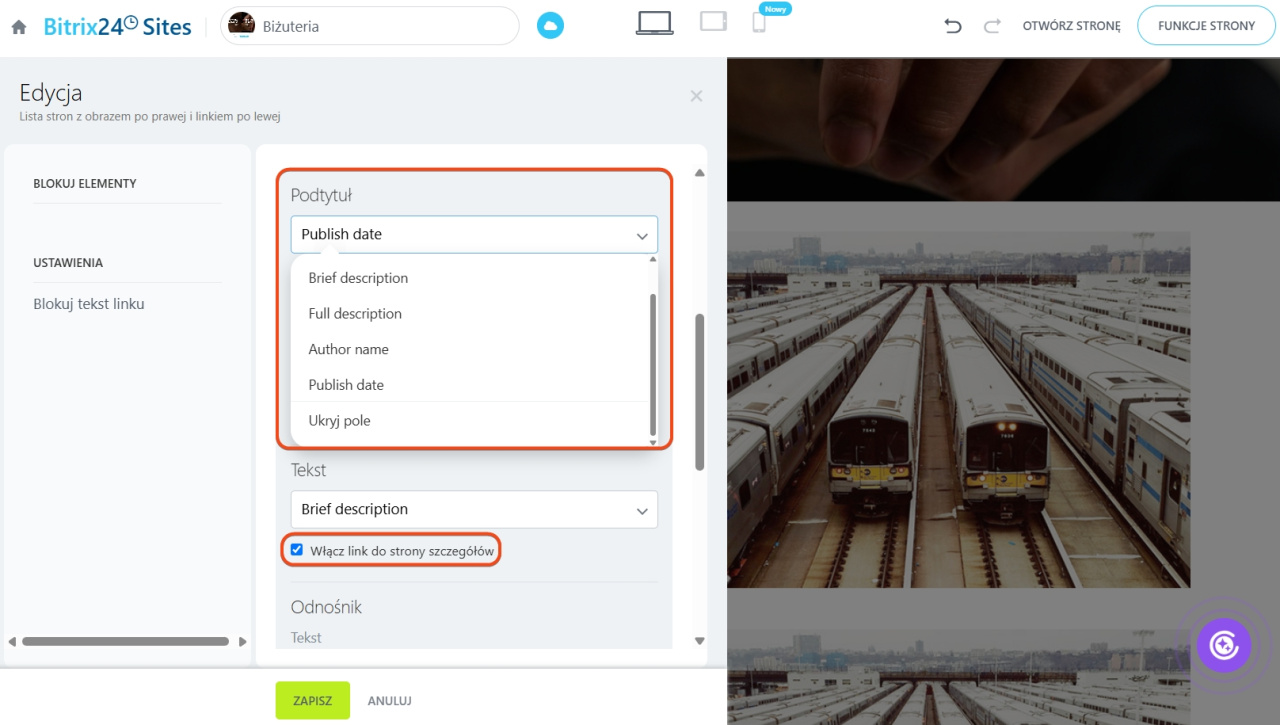This screenshot has height=725, width=1280.
Task: Open the purple CoPilot assistant icon
Action: point(1224,645)
